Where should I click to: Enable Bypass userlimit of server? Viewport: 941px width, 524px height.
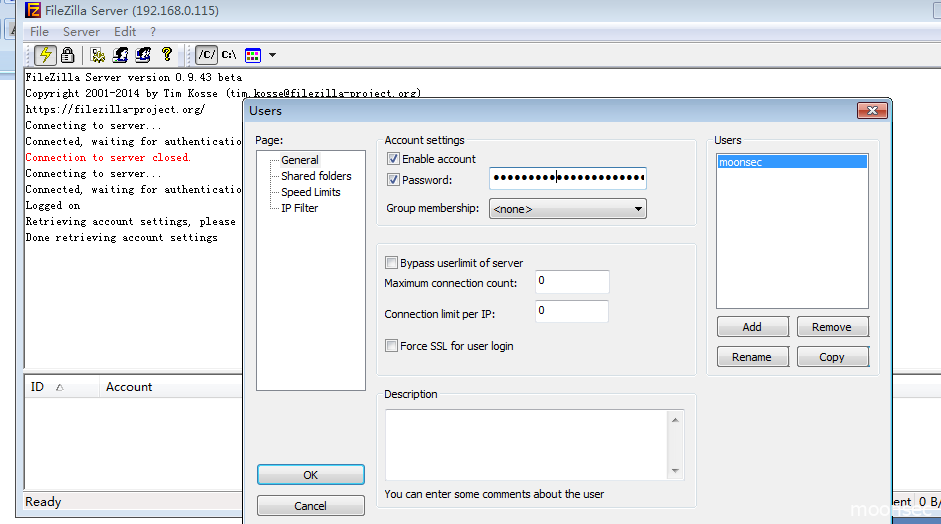pyautogui.click(x=391, y=262)
